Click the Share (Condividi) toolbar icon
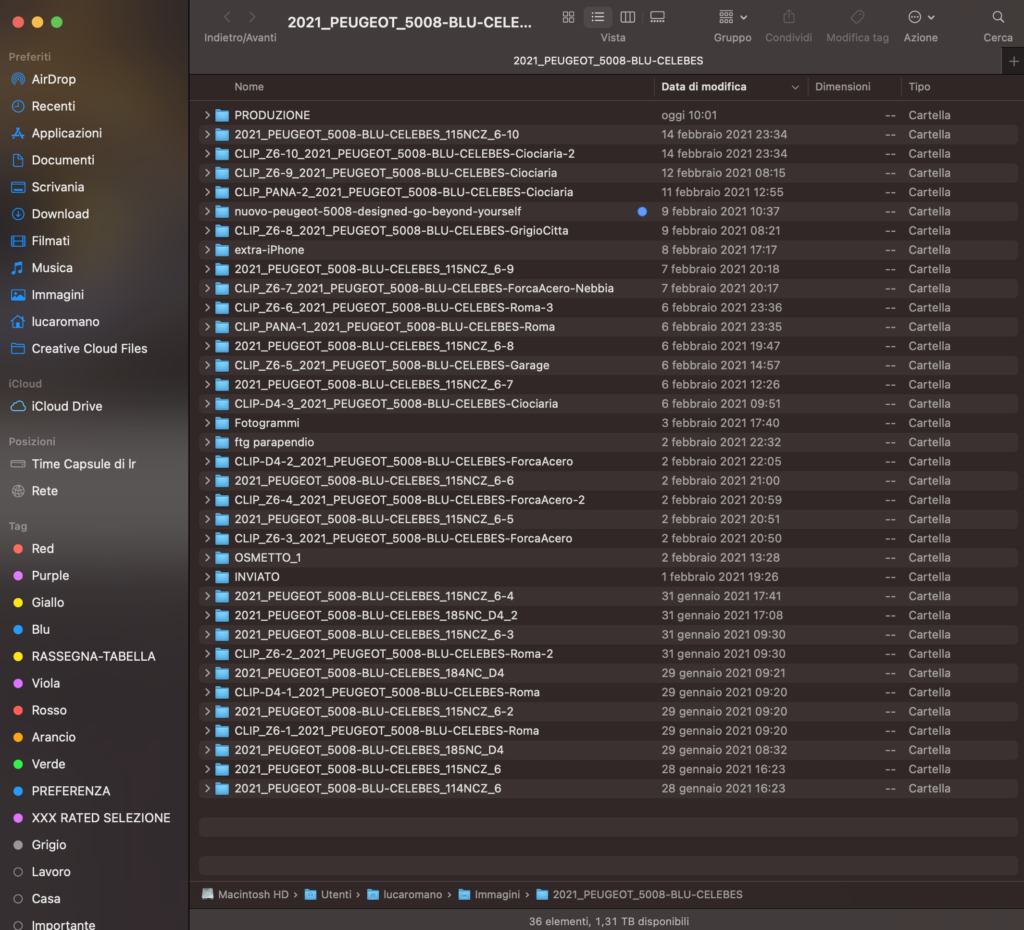 point(789,17)
